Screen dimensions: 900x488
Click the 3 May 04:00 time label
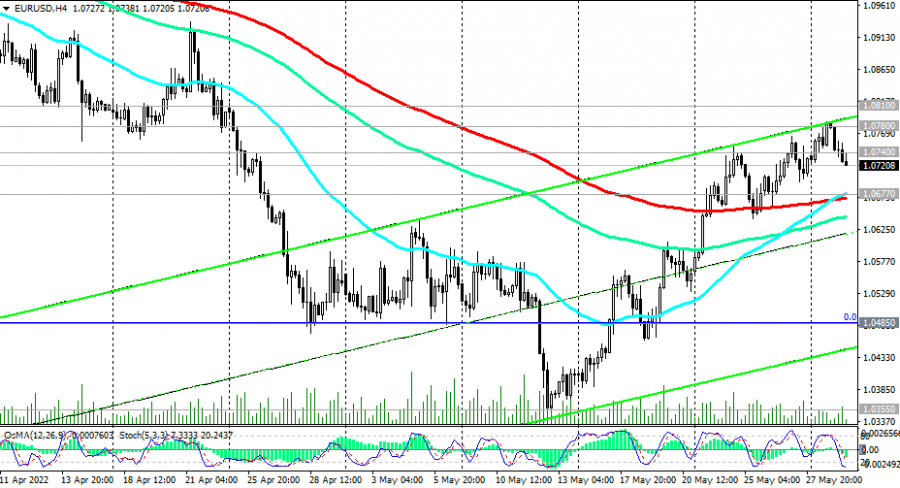[x=397, y=480]
